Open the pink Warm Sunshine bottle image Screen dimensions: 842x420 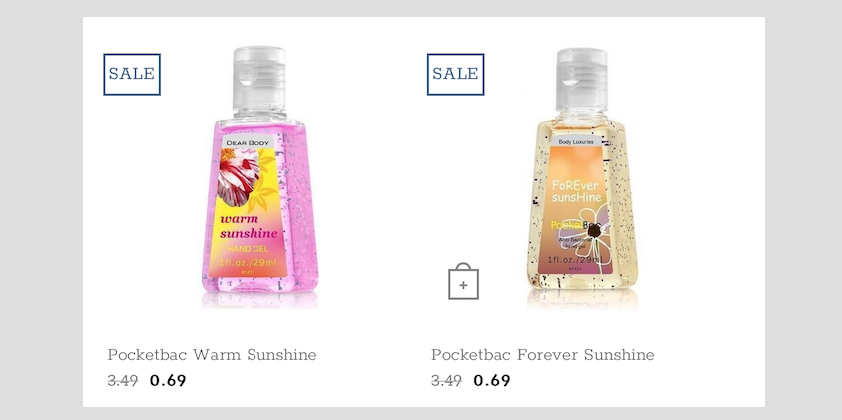(x=260, y=177)
